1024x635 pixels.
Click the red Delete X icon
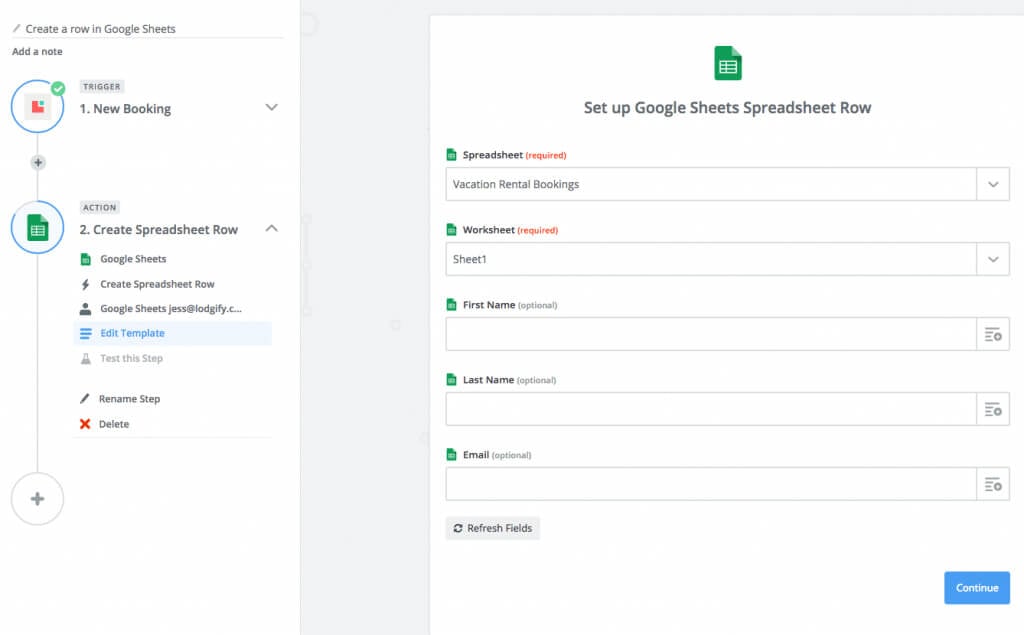pos(88,423)
